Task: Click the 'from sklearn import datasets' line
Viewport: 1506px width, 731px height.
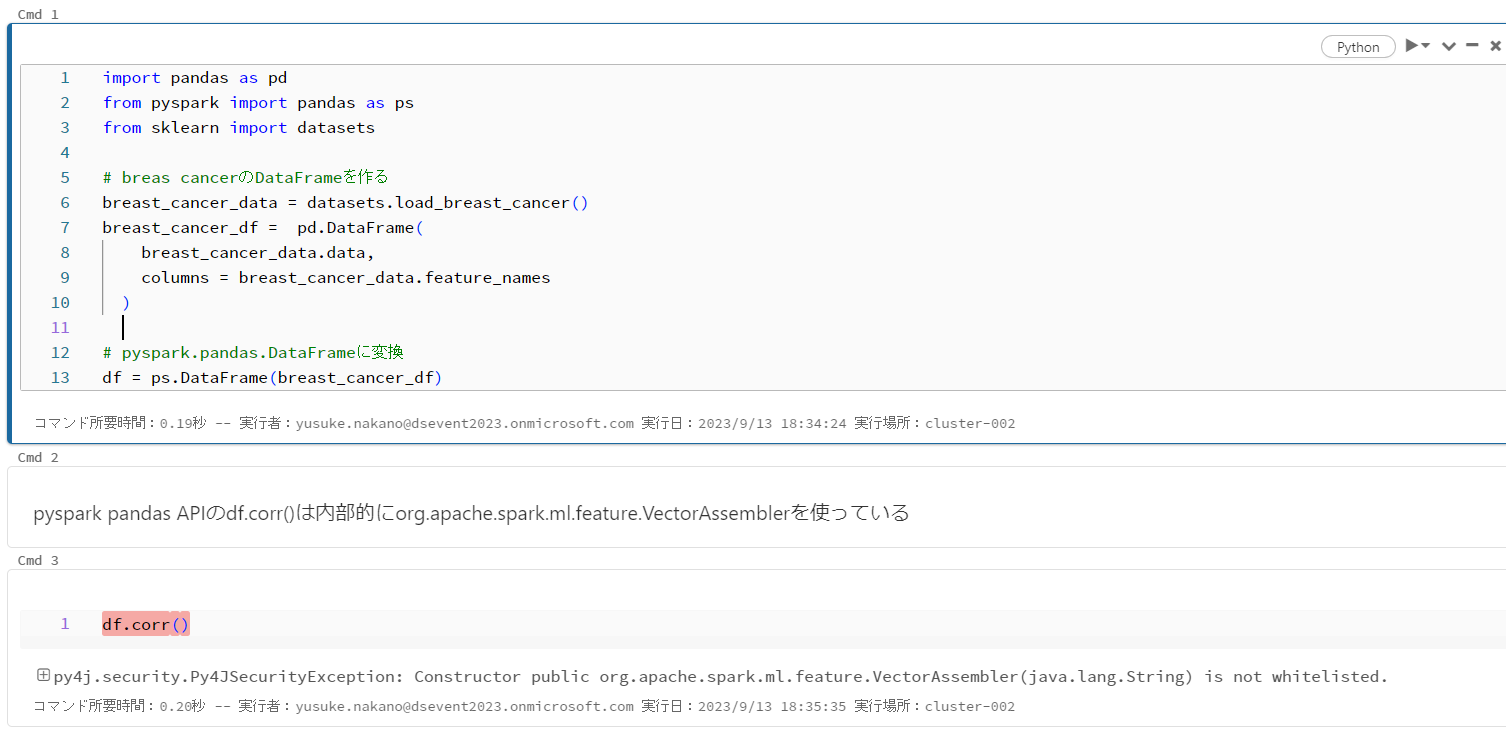Action: [x=239, y=128]
